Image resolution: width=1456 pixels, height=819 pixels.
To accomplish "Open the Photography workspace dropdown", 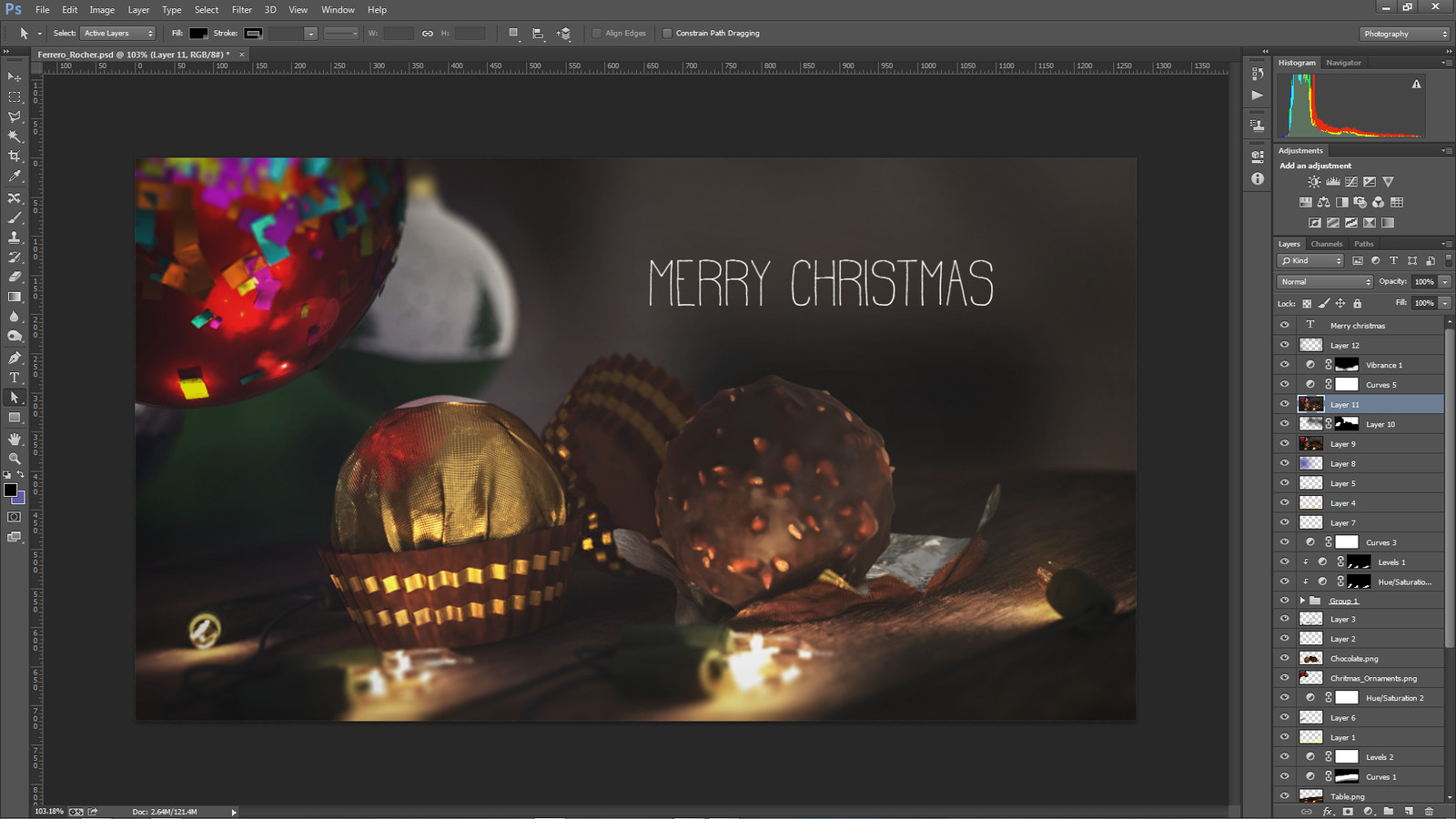I will click(1405, 34).
